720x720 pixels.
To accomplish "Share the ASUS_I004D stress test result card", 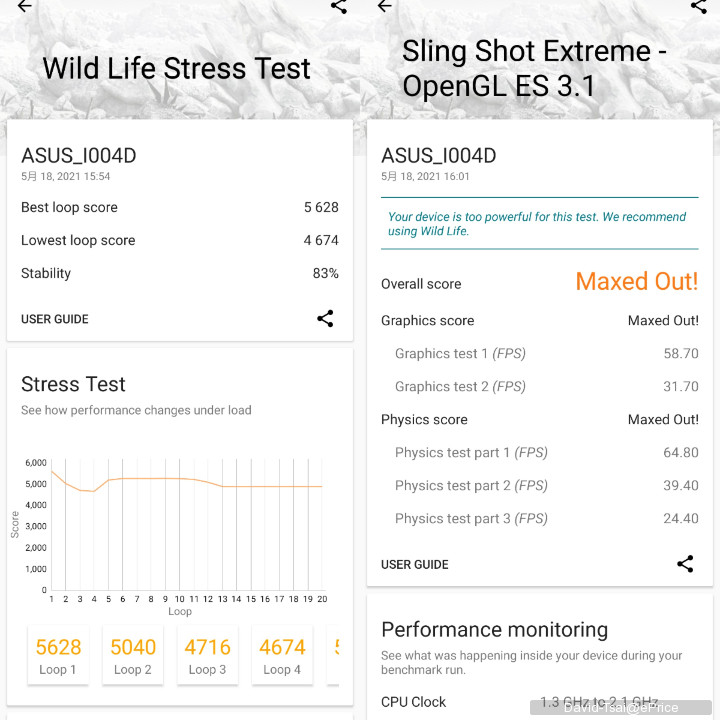I will [x=325, y=319].
